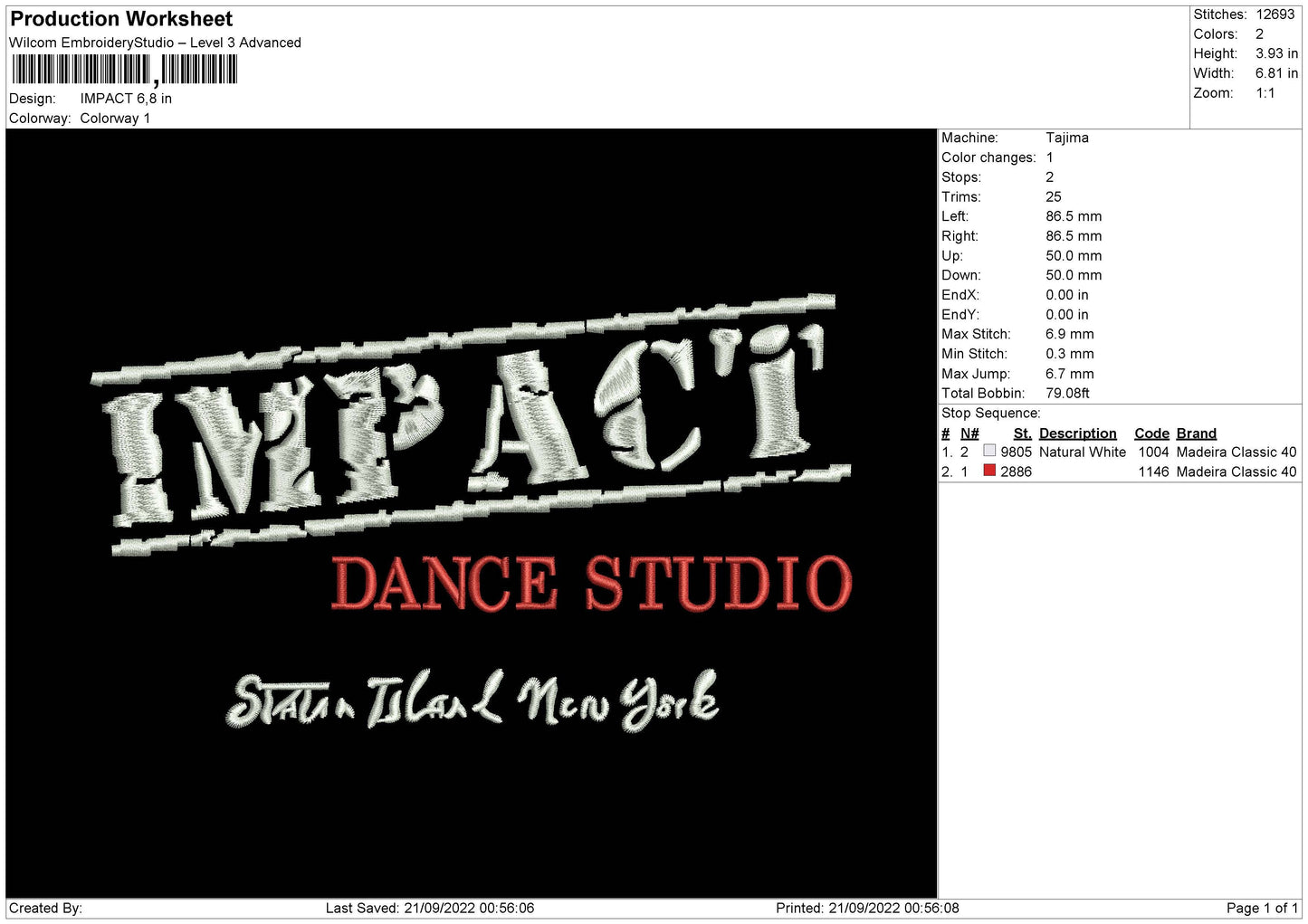This screenshot has height=924, width=1308.
Task: Click the Production Worksheet title
Action: click(x=121, y=19)
